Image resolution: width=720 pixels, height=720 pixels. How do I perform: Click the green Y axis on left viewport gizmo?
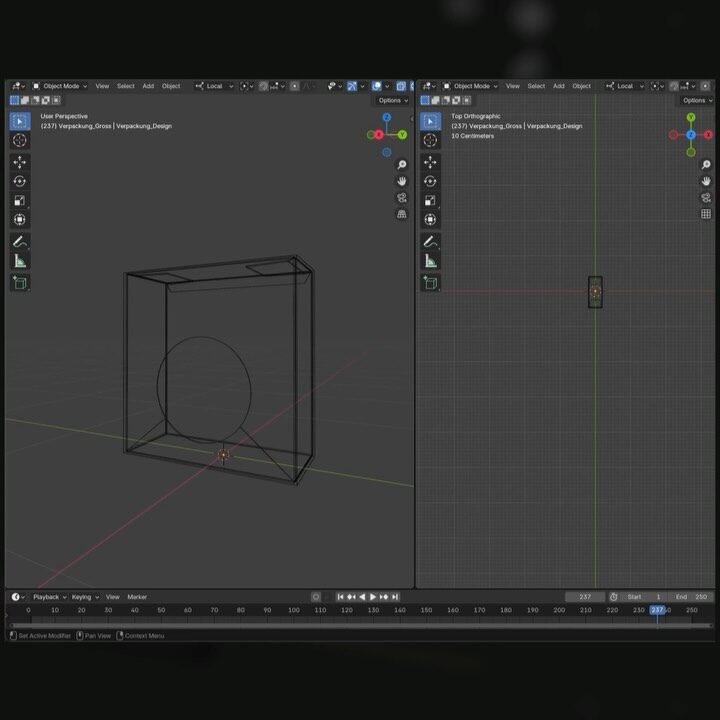pos(402,134)
